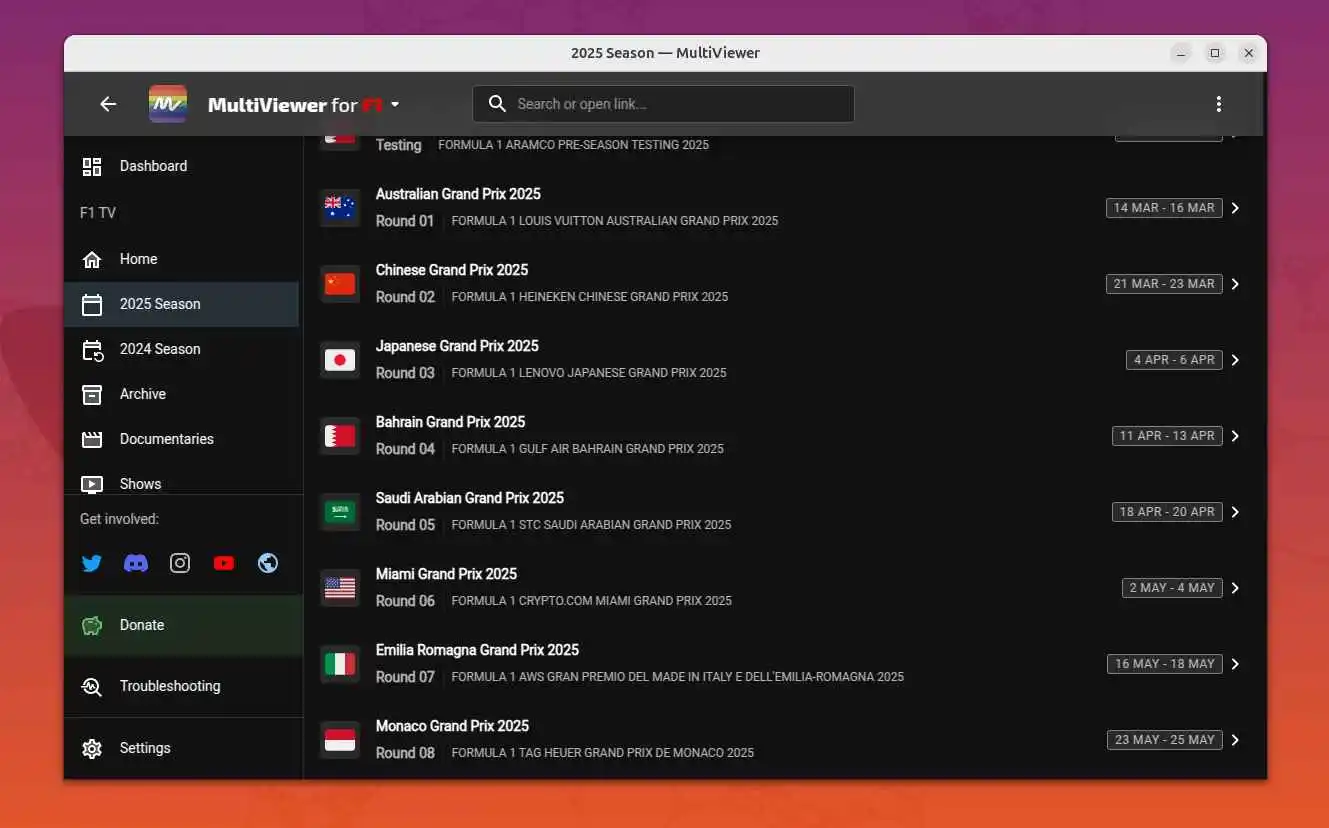Open Emilia Romagna Grand Prix 2025 entry
The height and width of the screenshot is (828, 1329).
[x=784, y=664]
